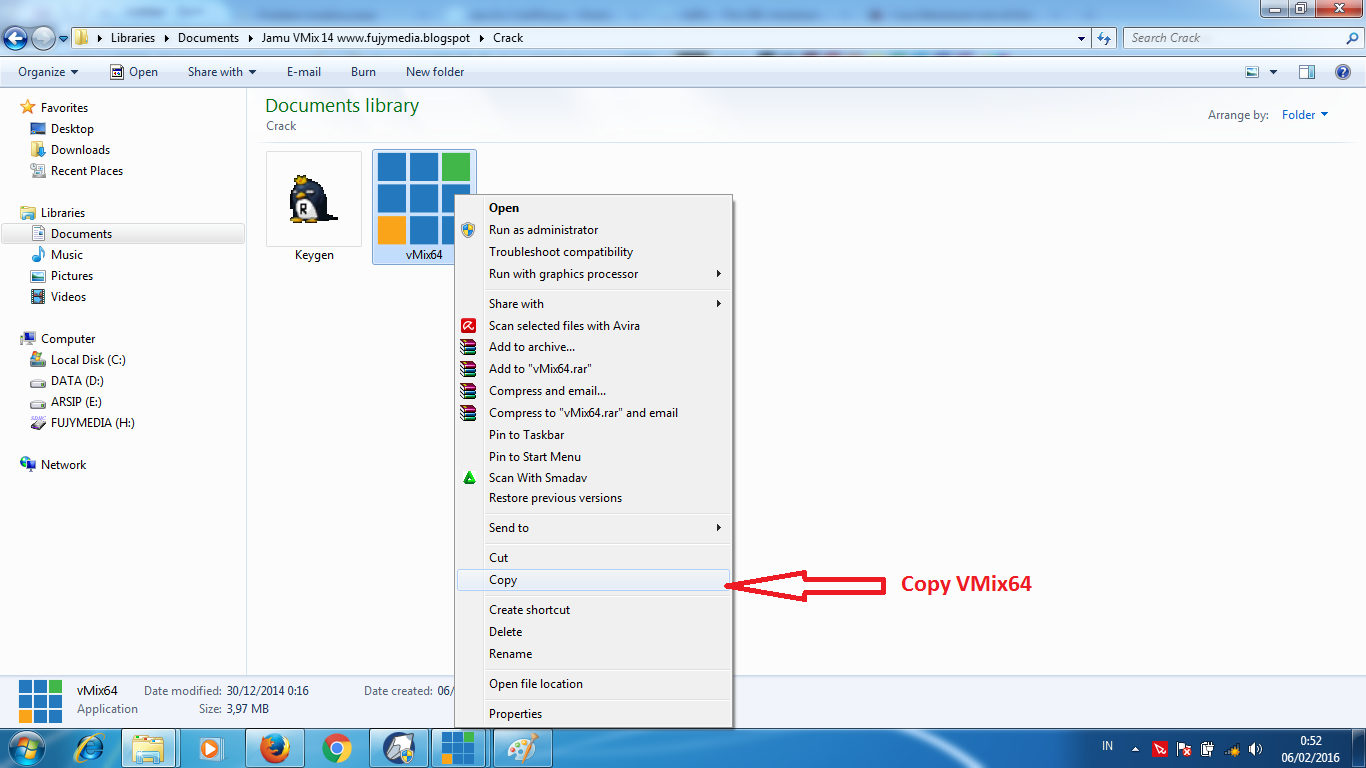
Task: Open Explorer Help with the question mark
Action: pos(1343,72)
